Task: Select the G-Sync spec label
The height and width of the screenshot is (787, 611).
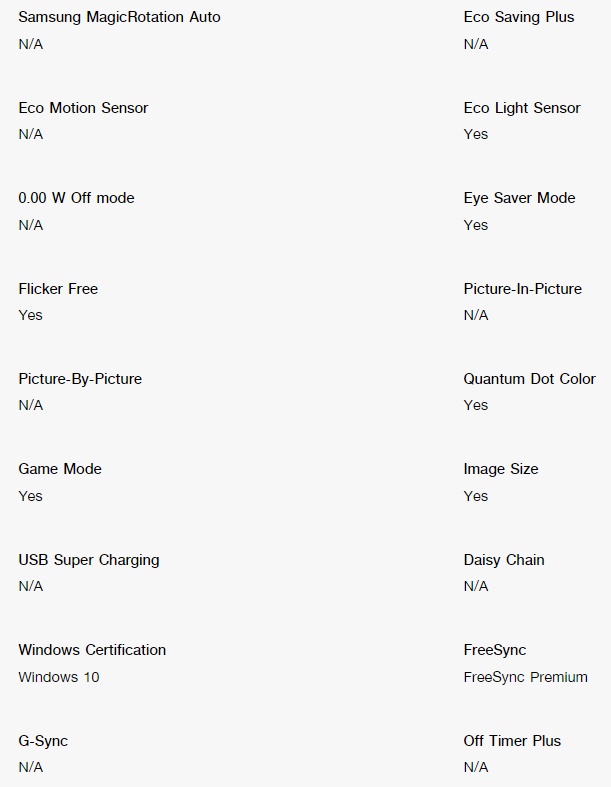Action: pos(43,741)
